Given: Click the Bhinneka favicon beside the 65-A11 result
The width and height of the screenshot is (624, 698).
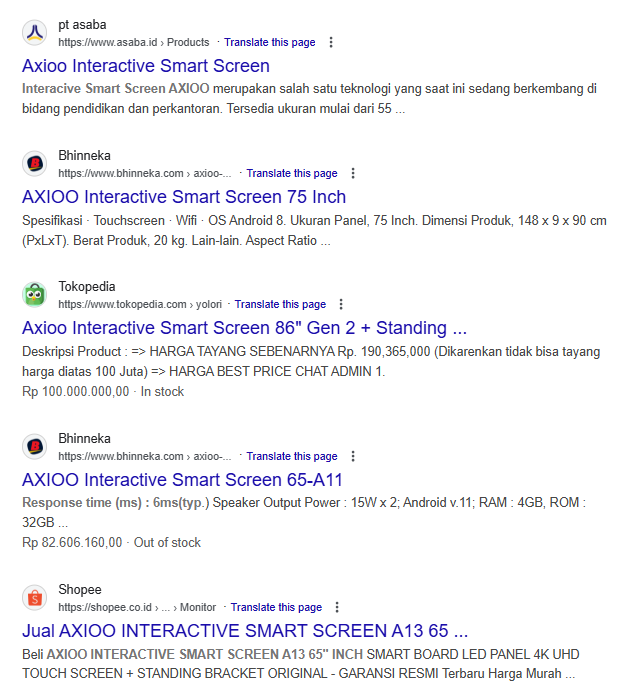Looking at the screenshot, I should click(35, 446).
